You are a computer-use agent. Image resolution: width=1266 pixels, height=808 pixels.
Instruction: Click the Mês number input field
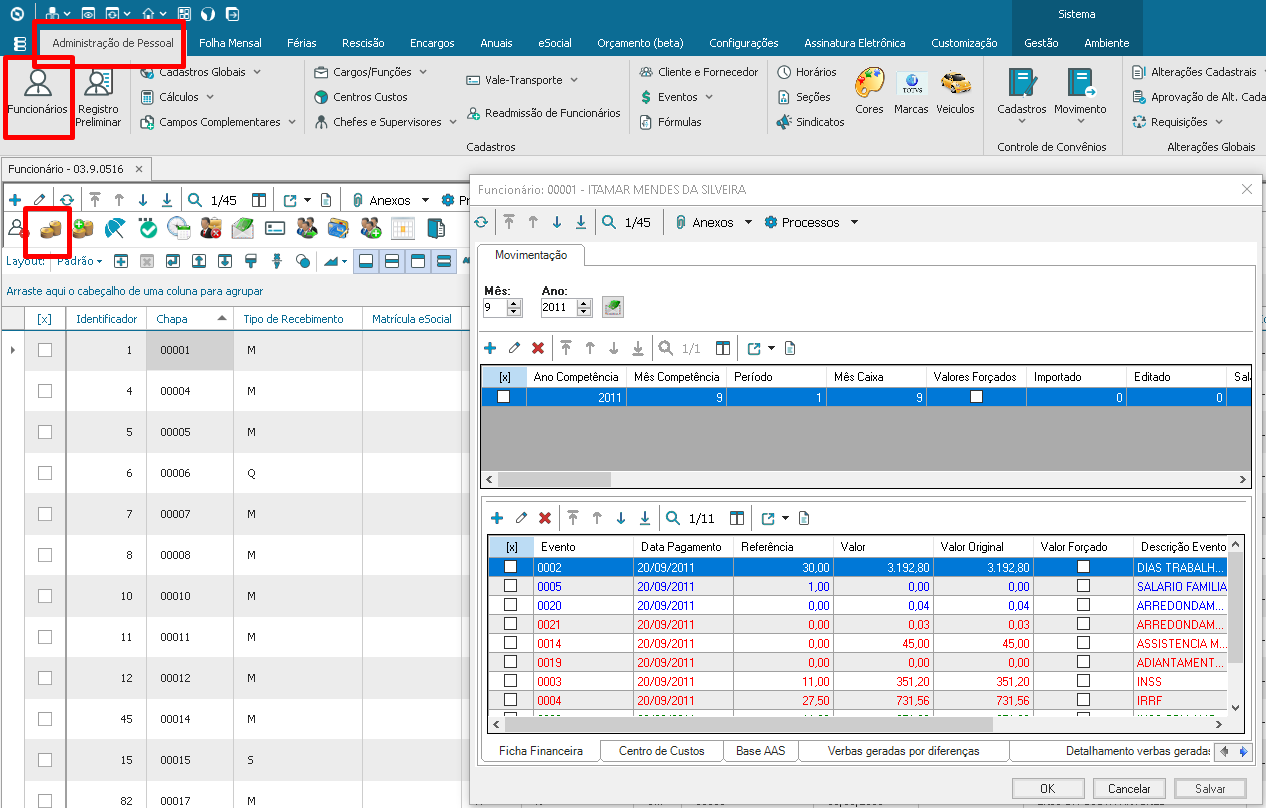click(x=494, y=308)
